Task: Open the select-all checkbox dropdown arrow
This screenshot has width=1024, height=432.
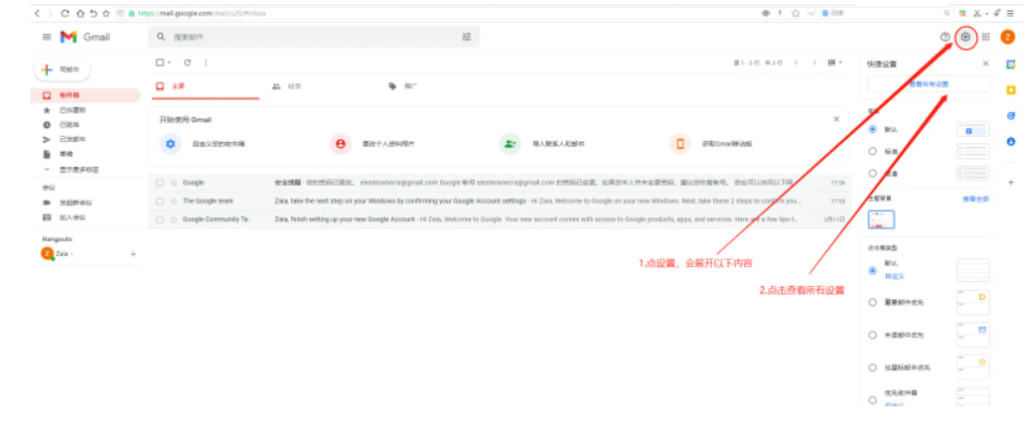Action: pyautogui.click(x=170, y=62)
